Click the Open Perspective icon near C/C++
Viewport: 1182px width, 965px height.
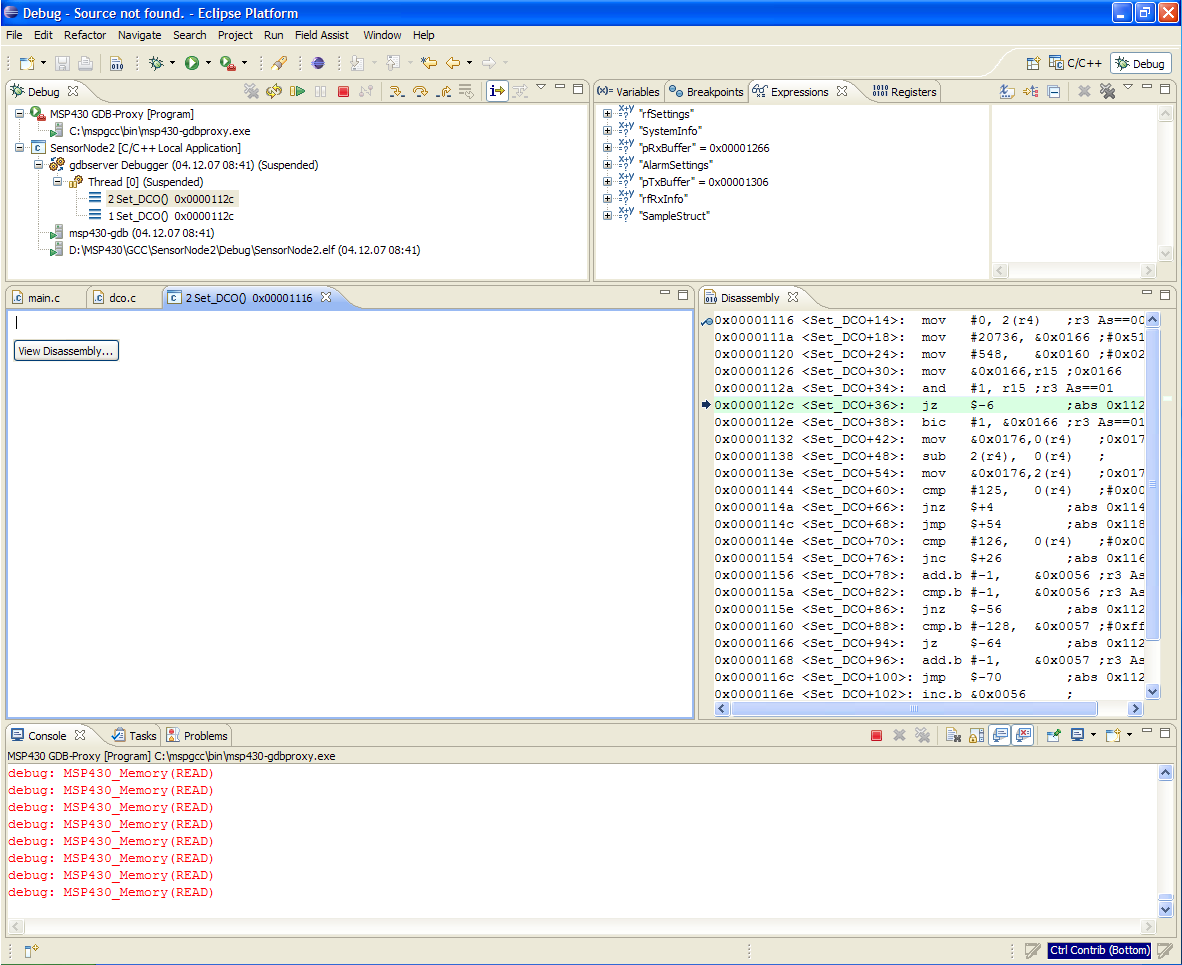click(x=1033, y=63)
